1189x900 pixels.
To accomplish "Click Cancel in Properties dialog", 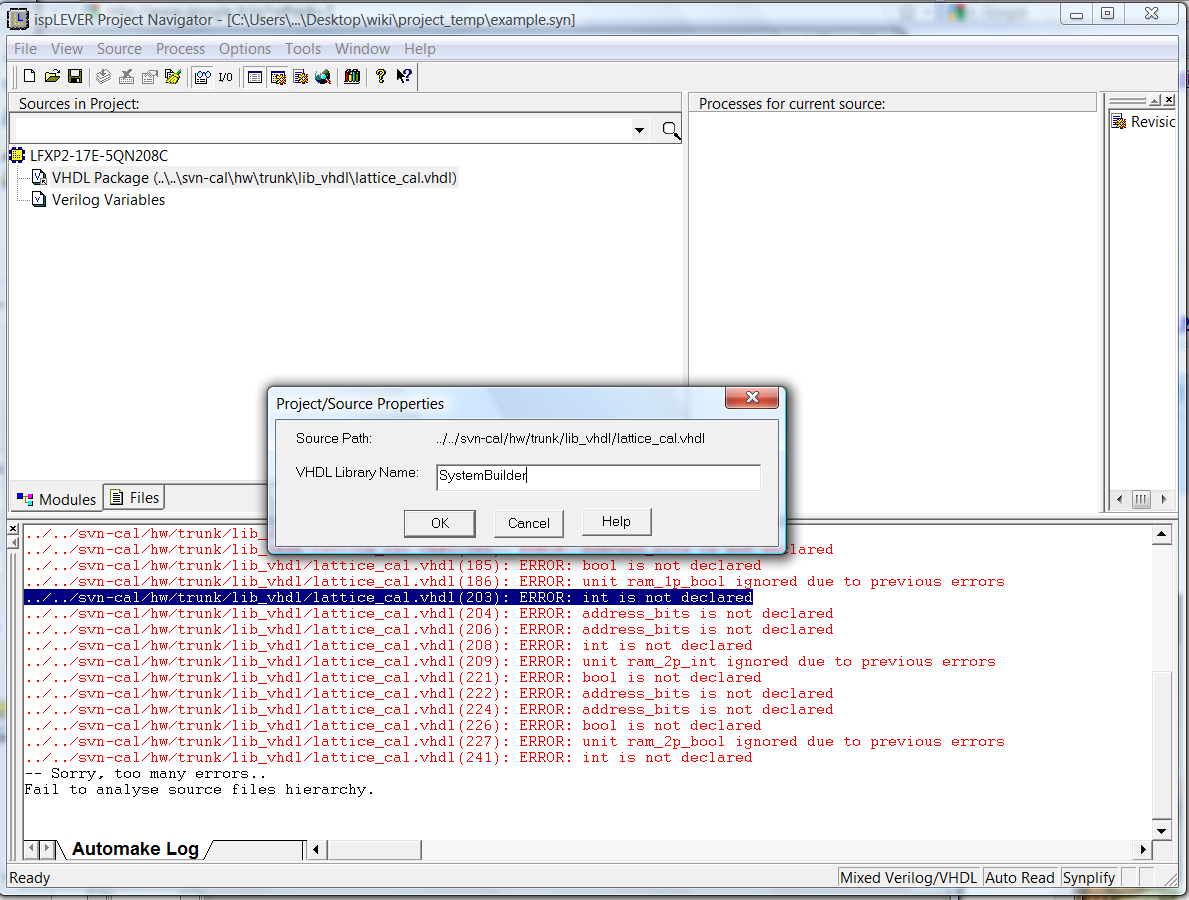I will tap(529, 523).
